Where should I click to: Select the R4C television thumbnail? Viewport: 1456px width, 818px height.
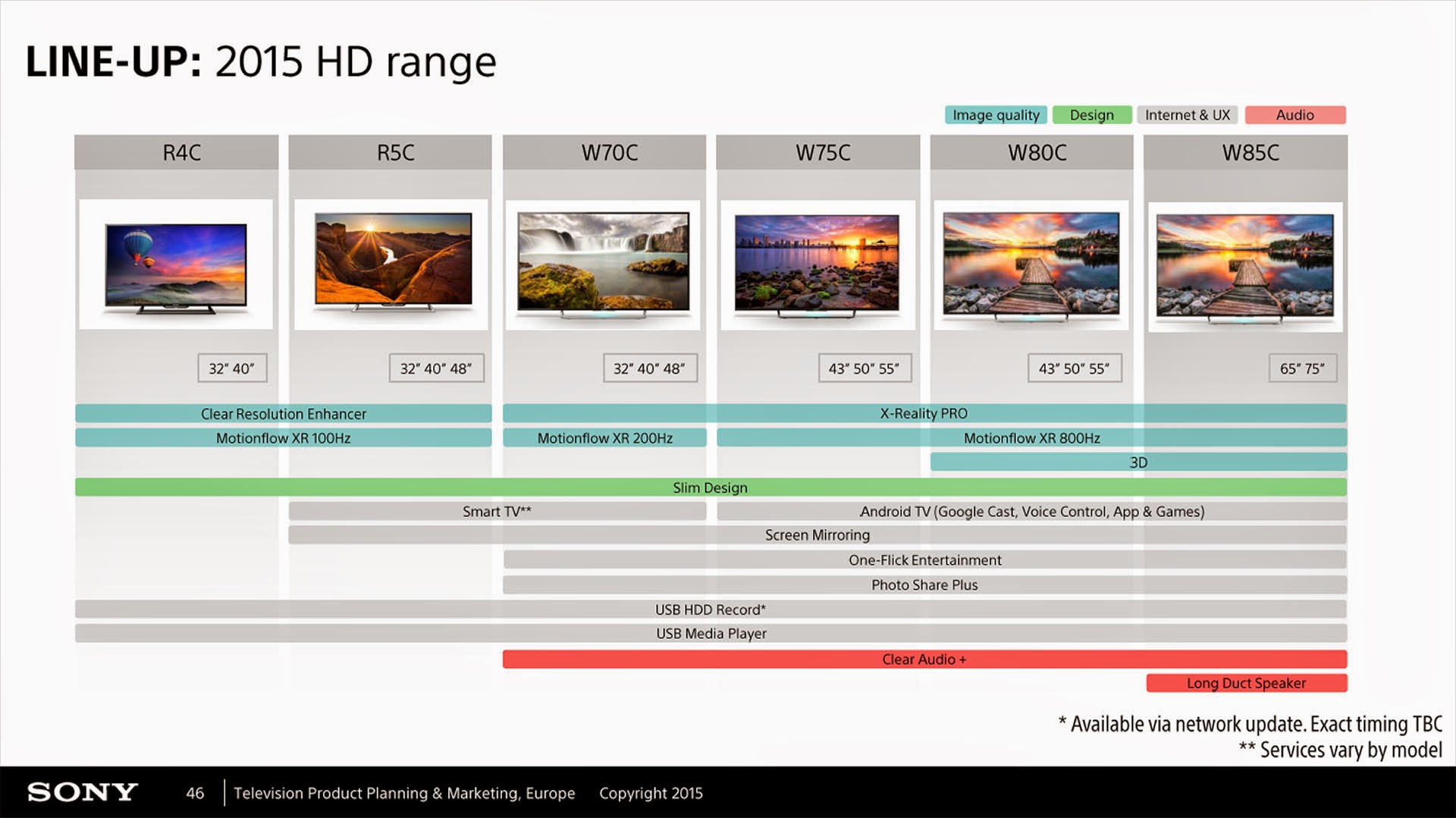pyautogui.click(x=176, y=265)
